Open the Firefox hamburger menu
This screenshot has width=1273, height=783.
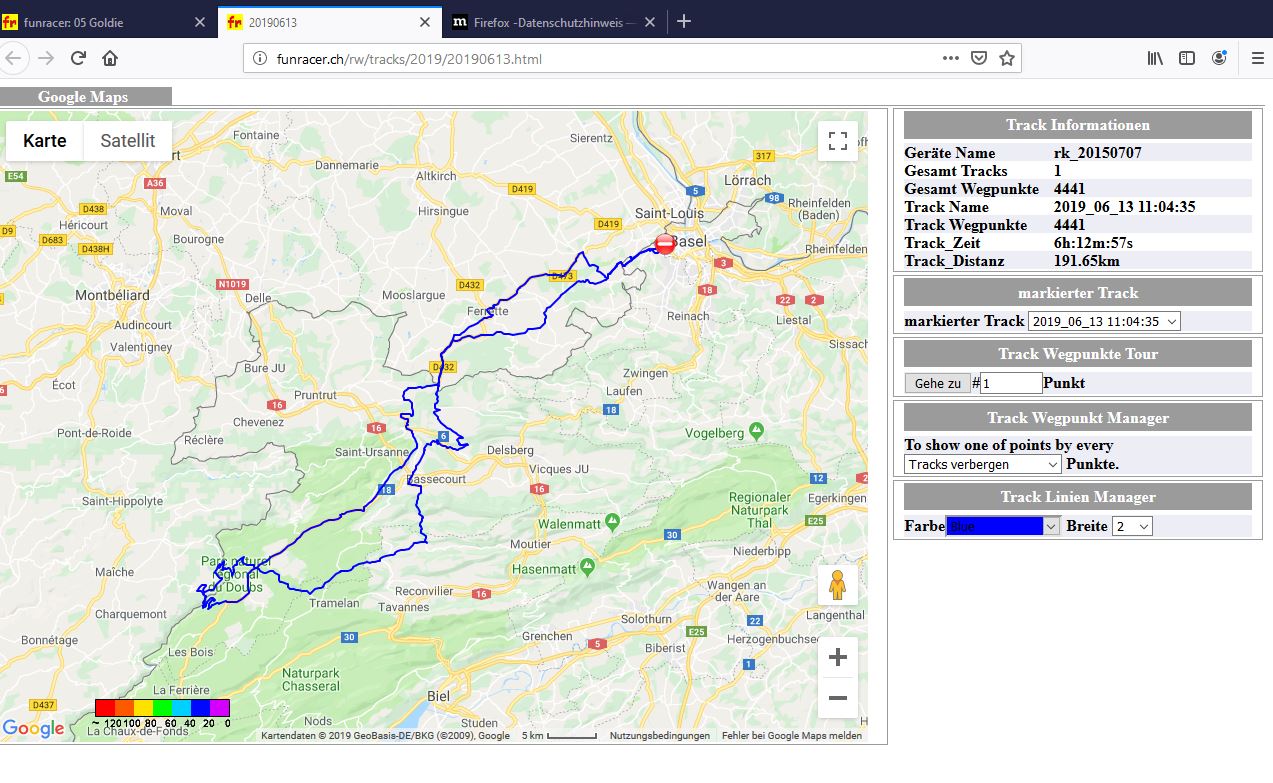[1257, 58]
